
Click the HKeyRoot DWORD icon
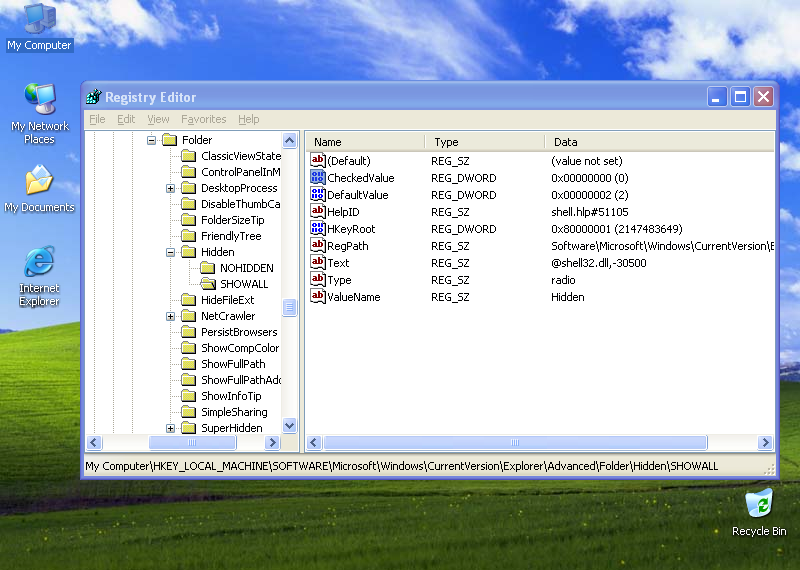(x=317, y=228)
